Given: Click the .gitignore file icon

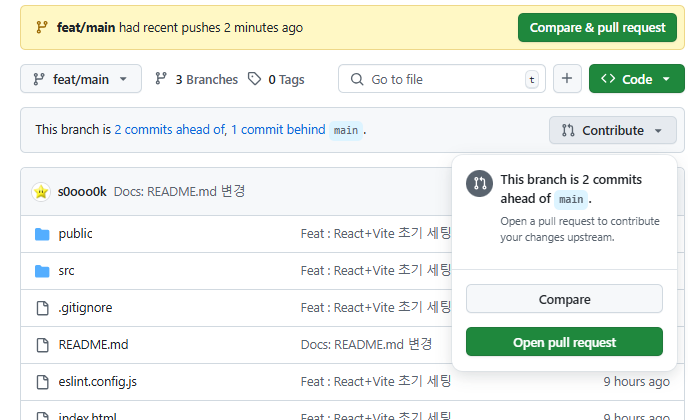Looking at the screenshot, I should (43, 308).
